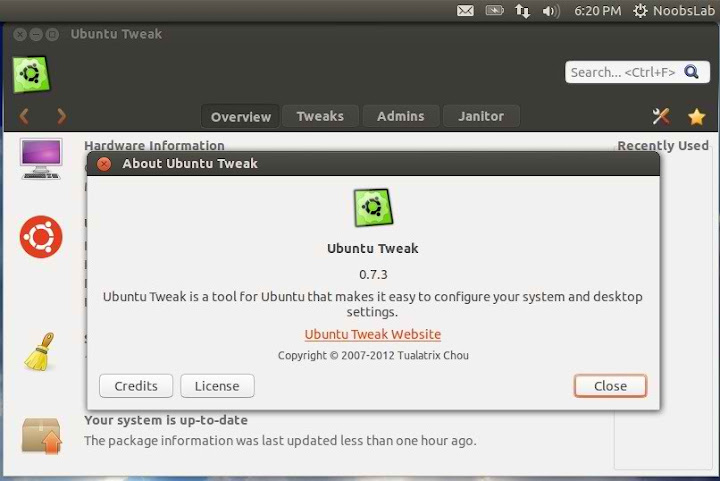Go forward with the right arrow
This screenshot has height=481, width=720.
point(61,117)
